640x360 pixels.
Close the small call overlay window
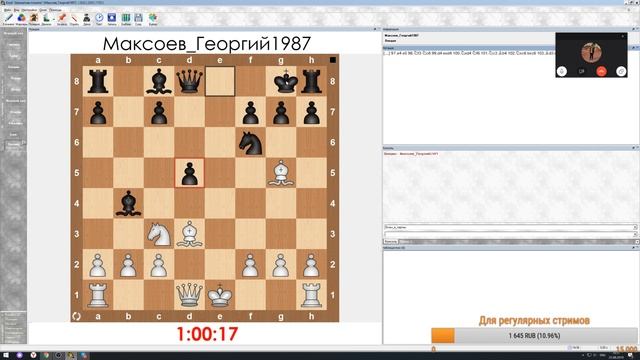[623, 36]
